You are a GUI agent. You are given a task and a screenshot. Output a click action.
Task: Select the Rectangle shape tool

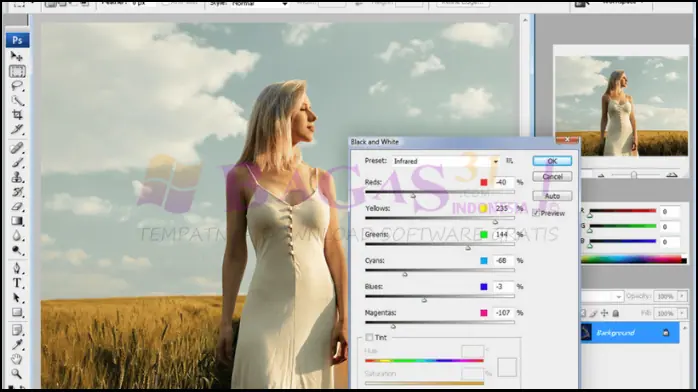click(17, 312)
